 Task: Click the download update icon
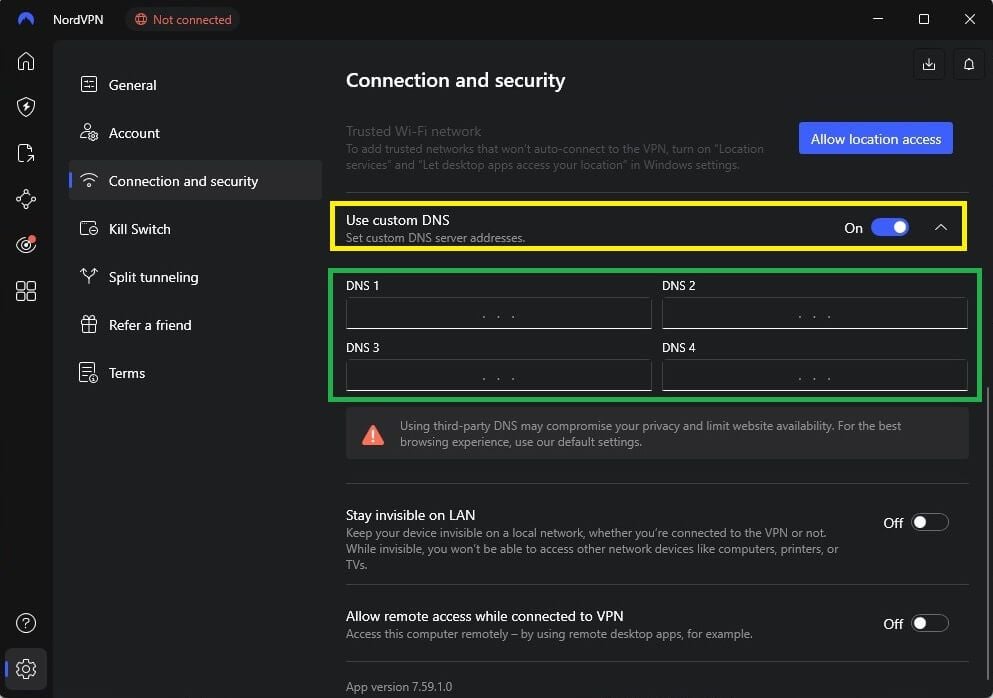point(929,64)
